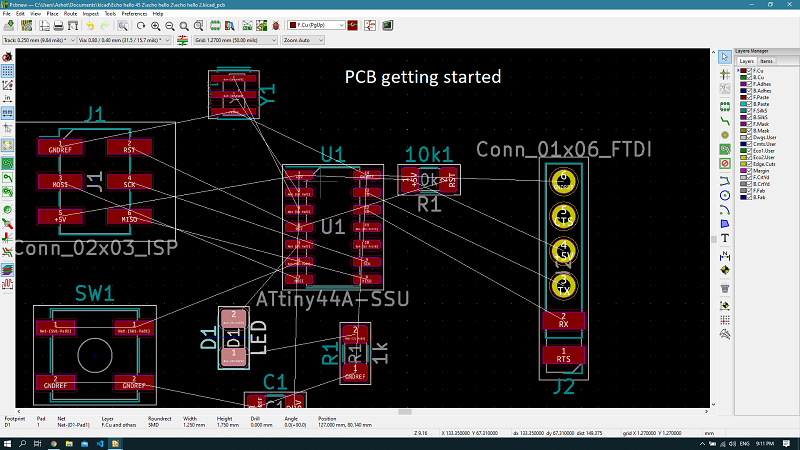
Task: Click the F.Cu red color swatch
Action: point(743,71)
